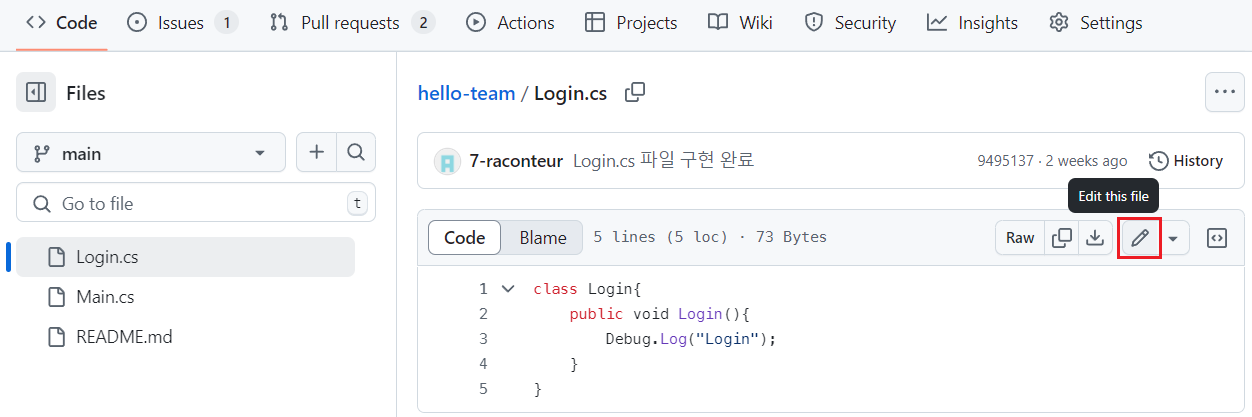Select Main.cs in the file tree
The image size is (1252, 417).
coord(185,297)
